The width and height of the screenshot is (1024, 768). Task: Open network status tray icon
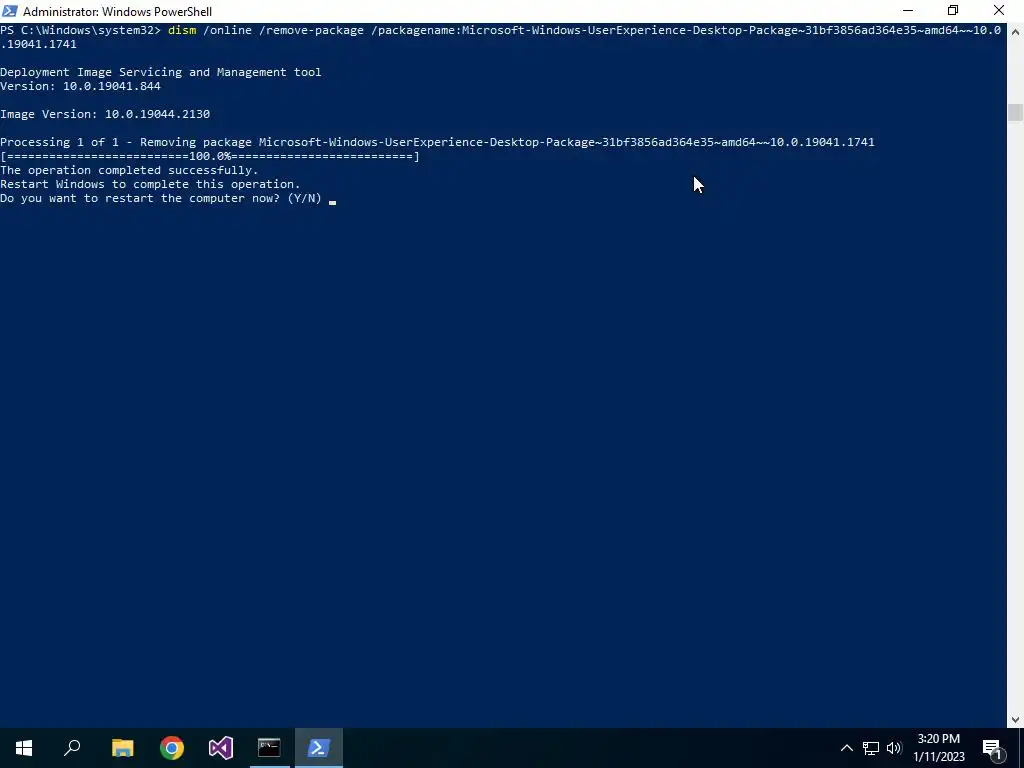coord(871,748)
